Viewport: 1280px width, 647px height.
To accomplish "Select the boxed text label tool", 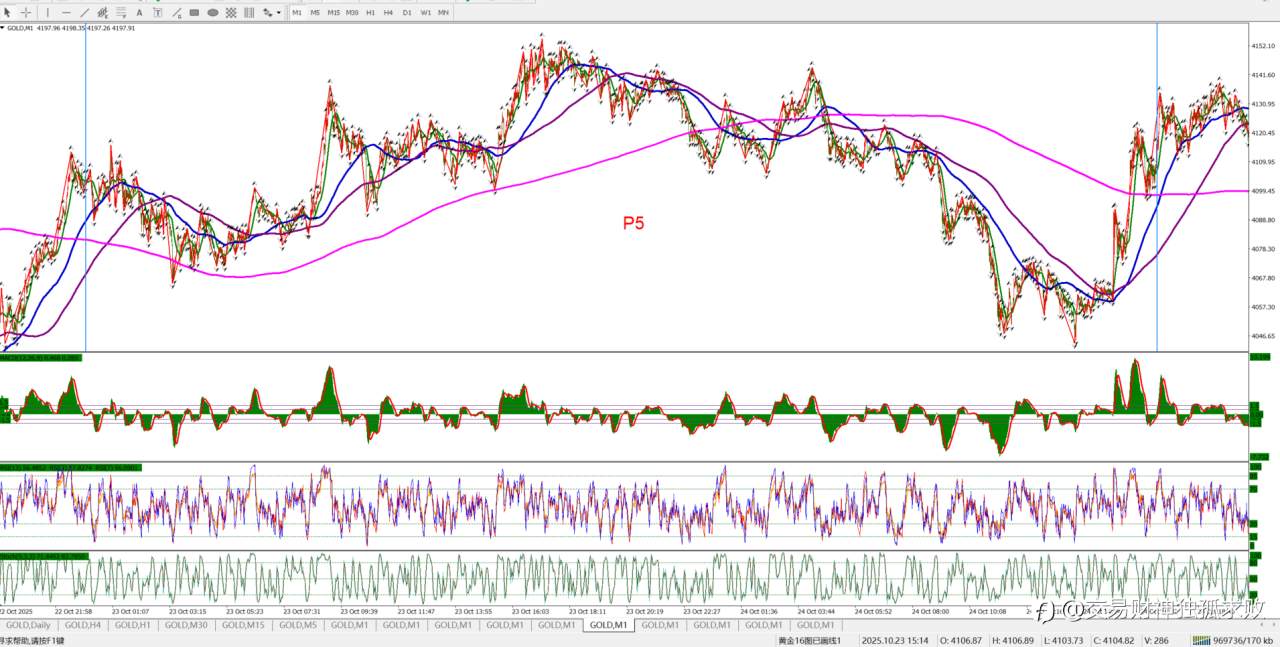I will click(x=157, y=13).
